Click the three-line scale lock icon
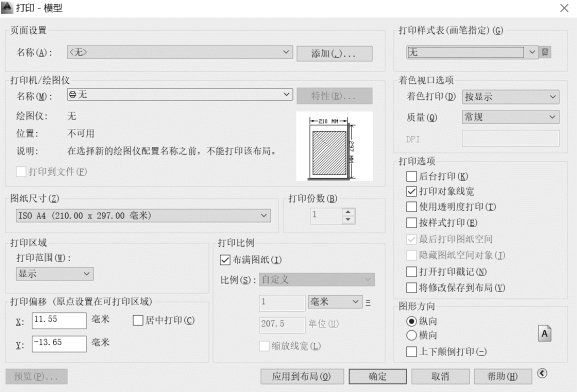This screenshot has height=392, width=577. pos(368,303)
